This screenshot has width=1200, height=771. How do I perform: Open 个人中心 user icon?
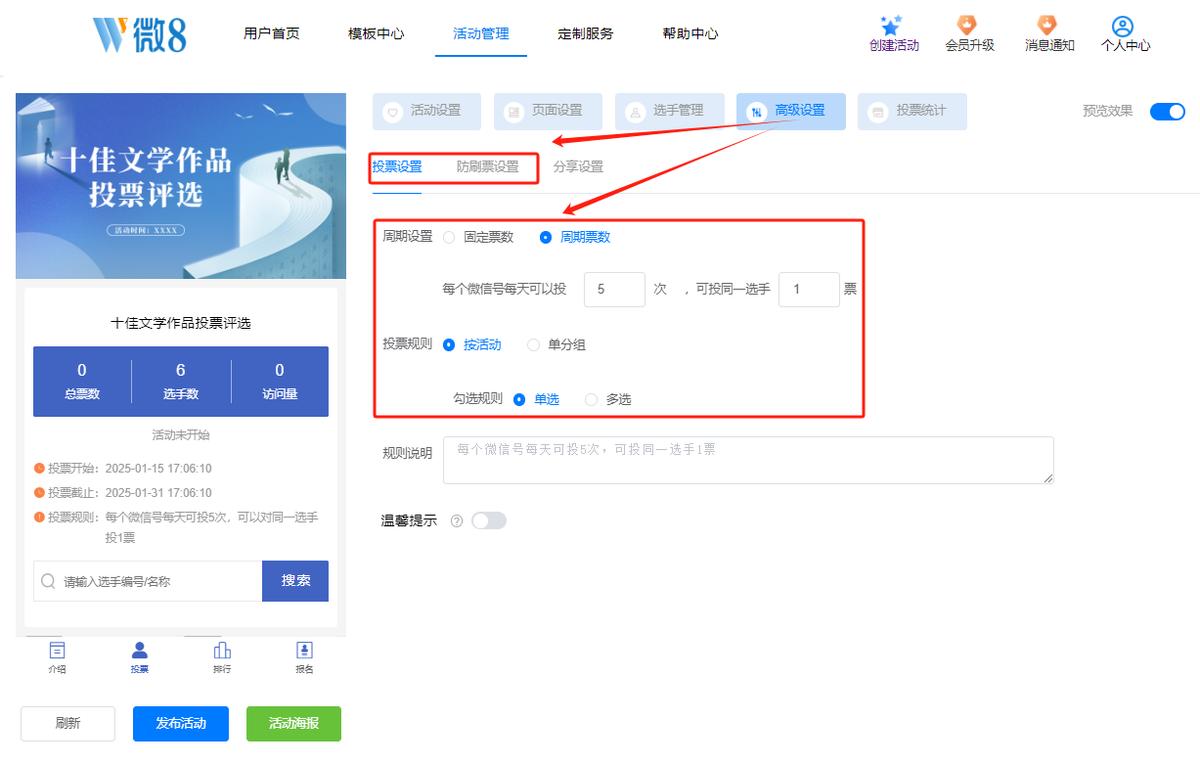1123,26
